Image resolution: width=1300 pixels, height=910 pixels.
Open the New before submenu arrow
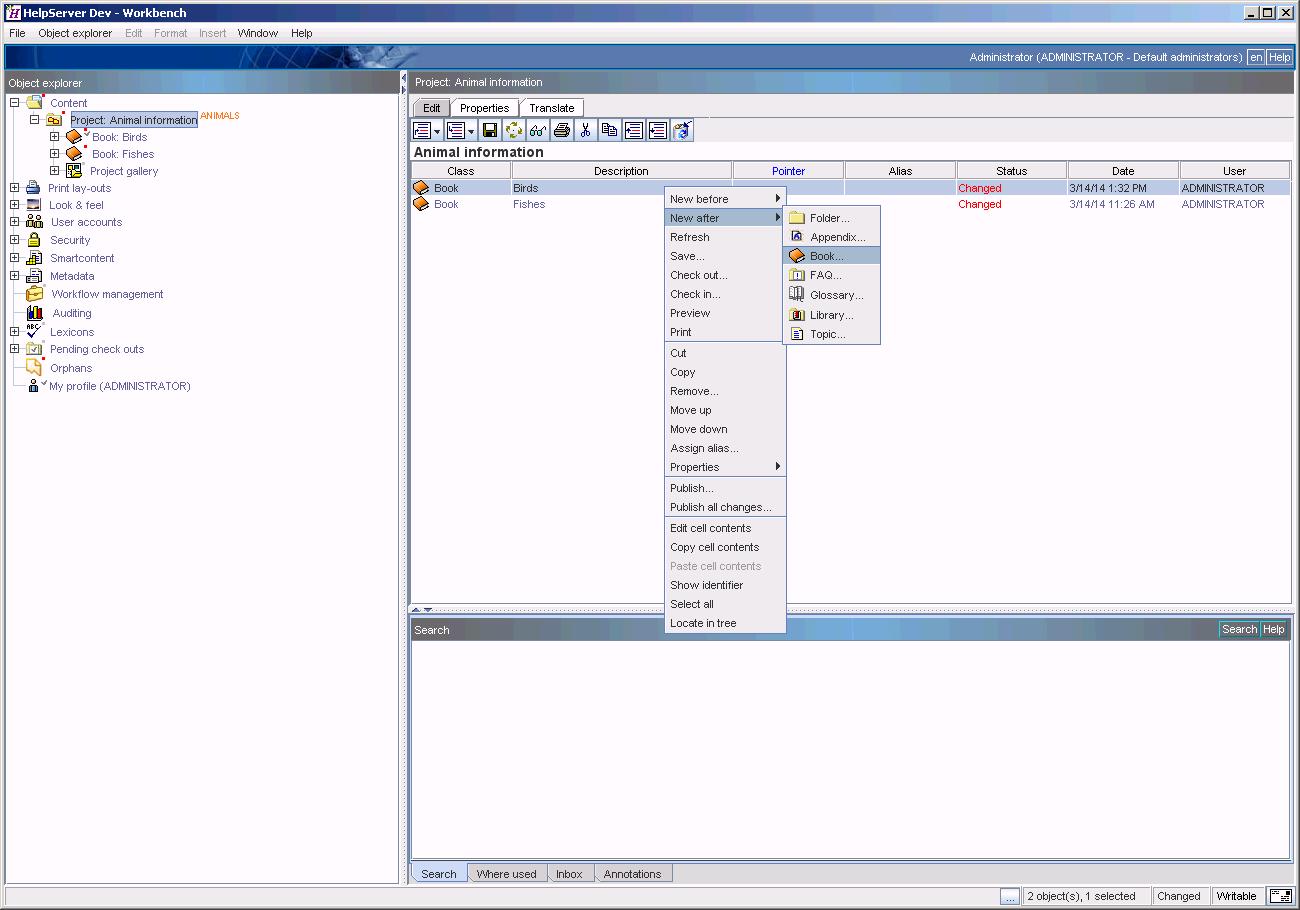click(x=778, y=198)
